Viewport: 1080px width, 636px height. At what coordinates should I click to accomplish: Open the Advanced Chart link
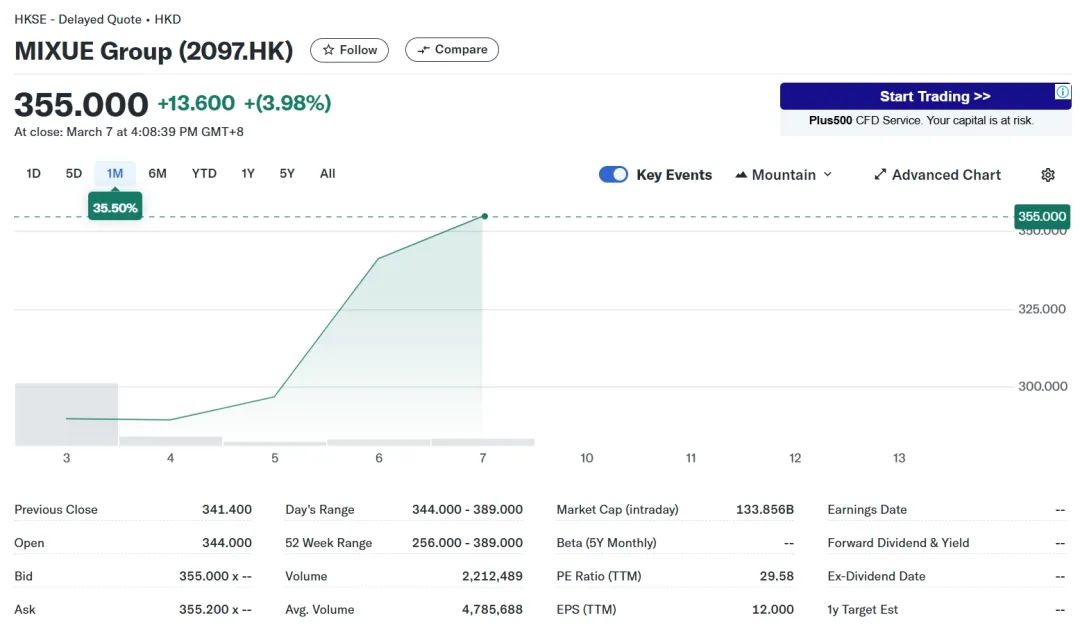coord(946,175)
